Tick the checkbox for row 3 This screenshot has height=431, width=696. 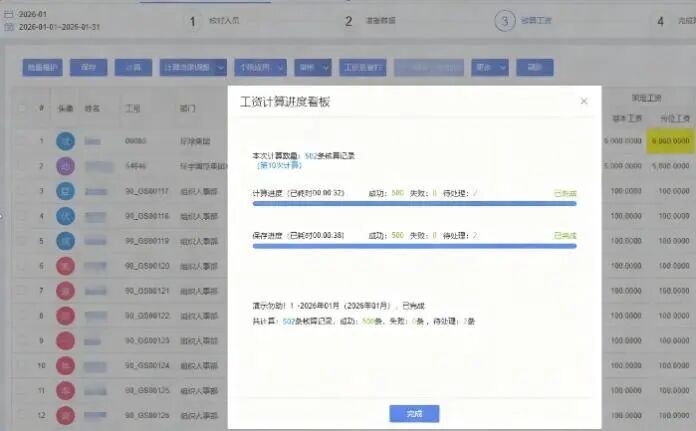coord(21,191)
